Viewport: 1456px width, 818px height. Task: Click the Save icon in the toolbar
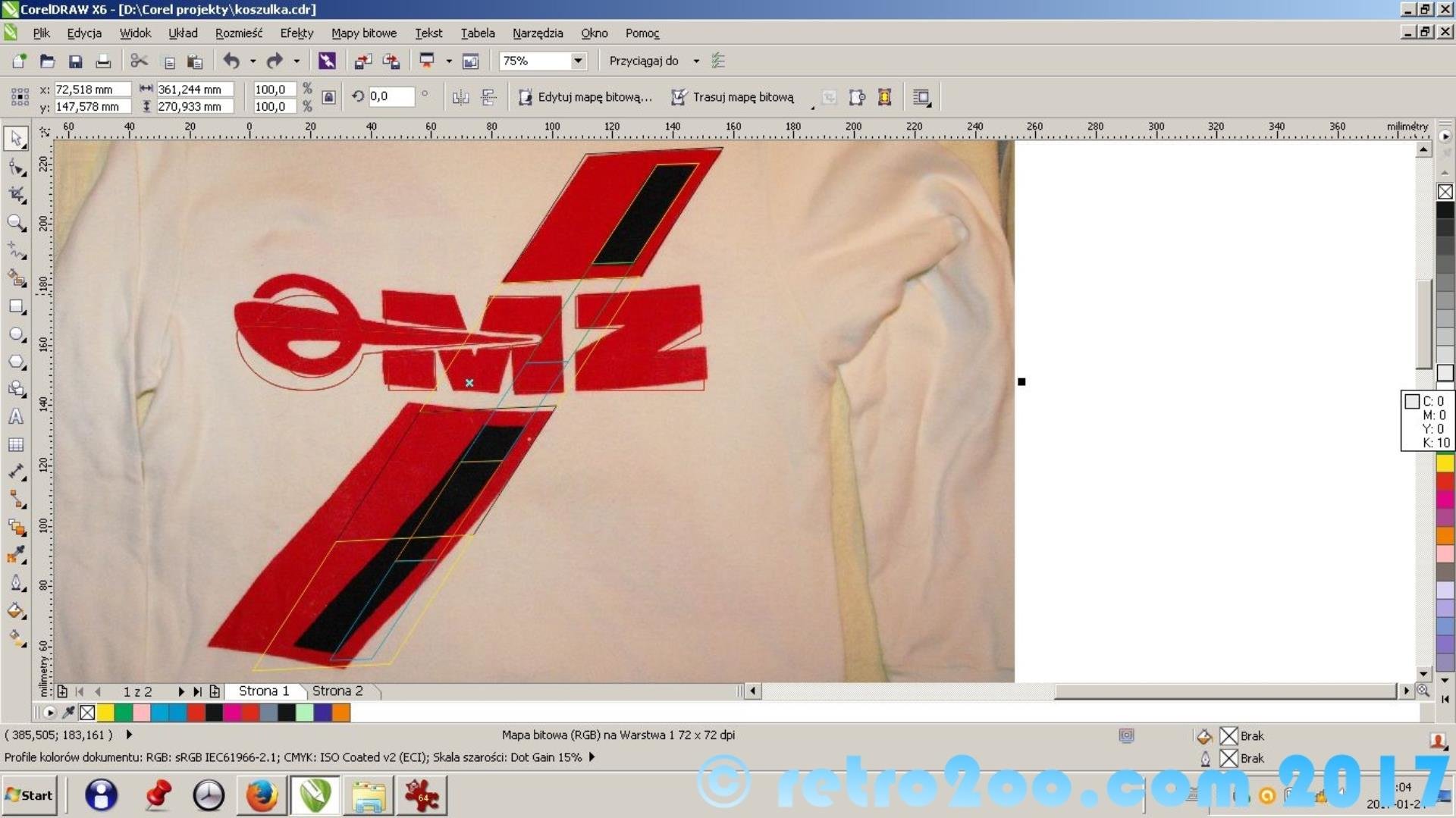click(x=75, y=61)
